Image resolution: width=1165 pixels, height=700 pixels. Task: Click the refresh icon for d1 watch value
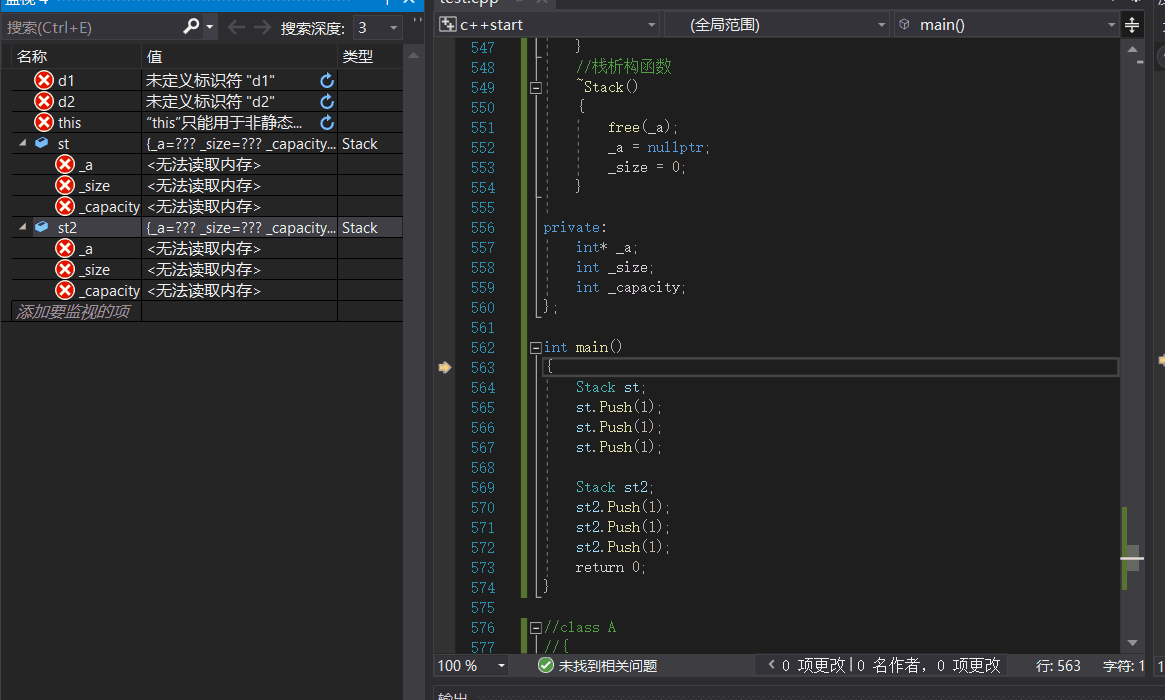[x=327, y=80]
